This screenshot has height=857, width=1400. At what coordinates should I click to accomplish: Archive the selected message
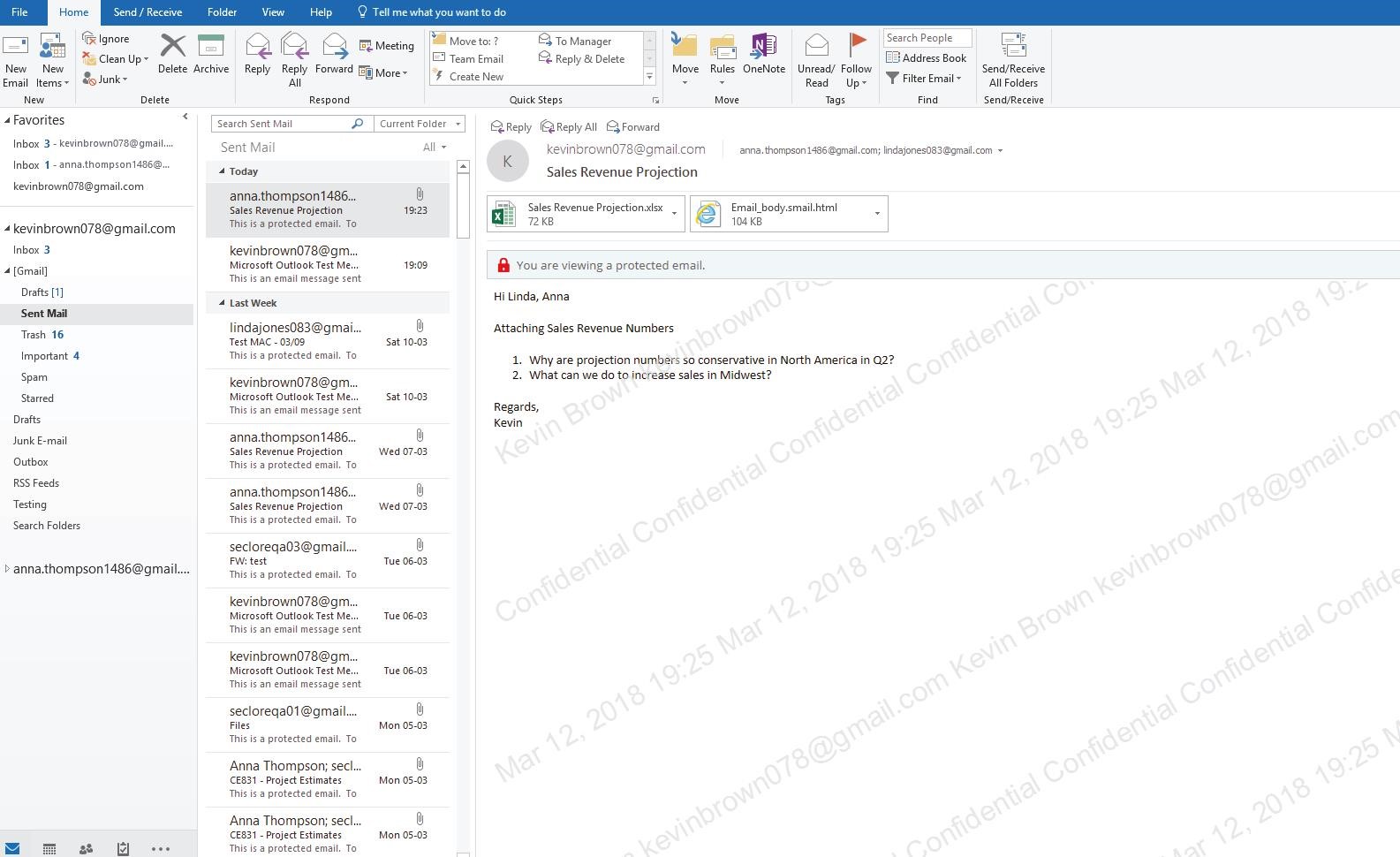[x=211, y=55]
